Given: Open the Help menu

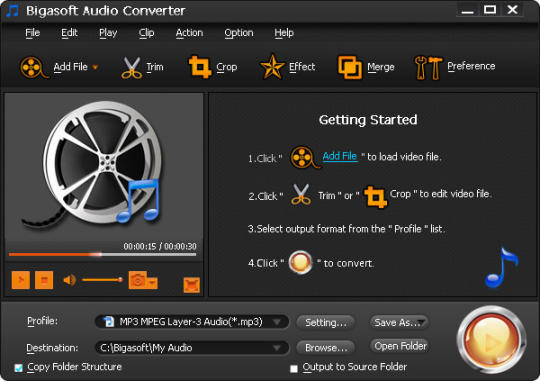Looking at the screenshot, I should click(284, 33).
